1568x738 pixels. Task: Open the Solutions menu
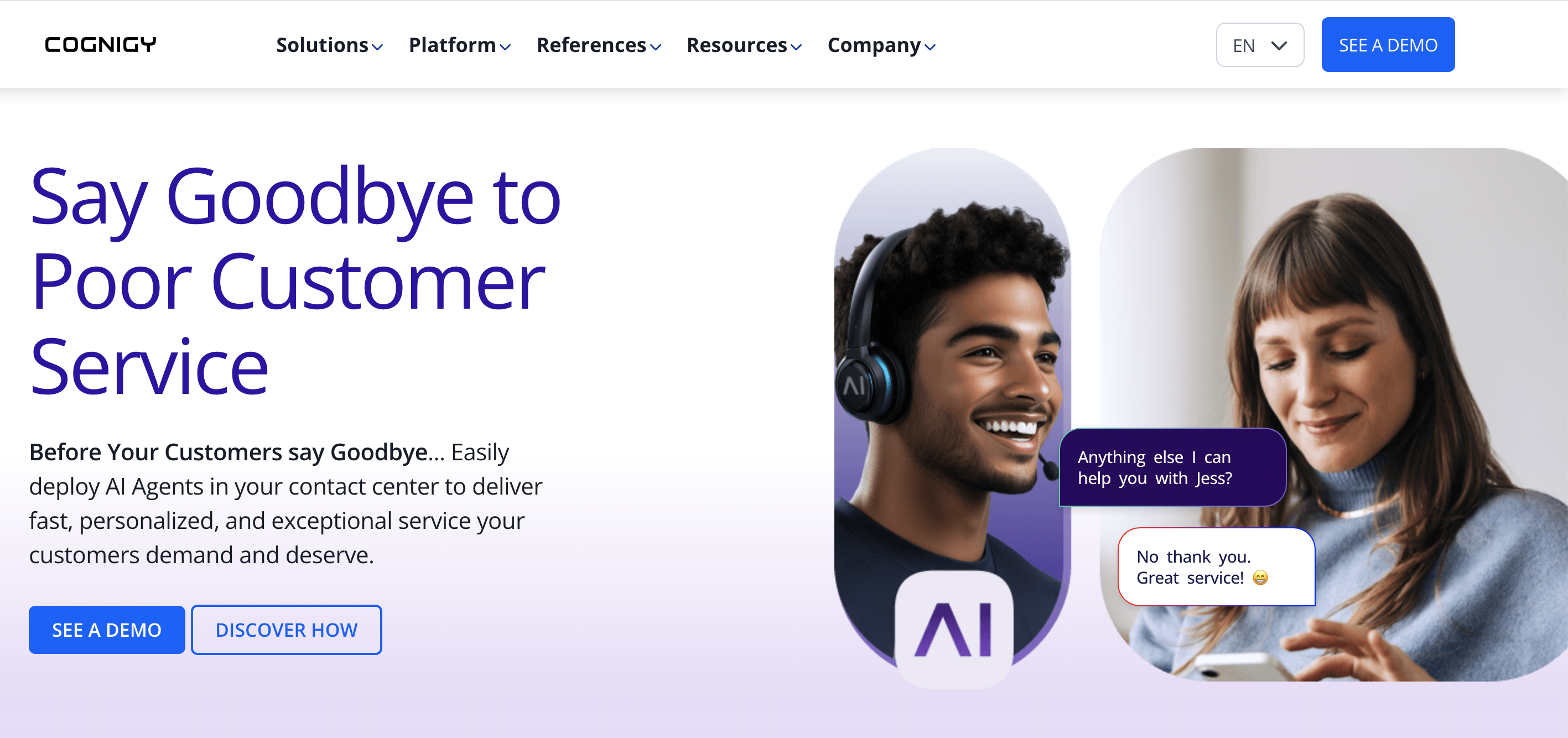click(x=329, y=45)
